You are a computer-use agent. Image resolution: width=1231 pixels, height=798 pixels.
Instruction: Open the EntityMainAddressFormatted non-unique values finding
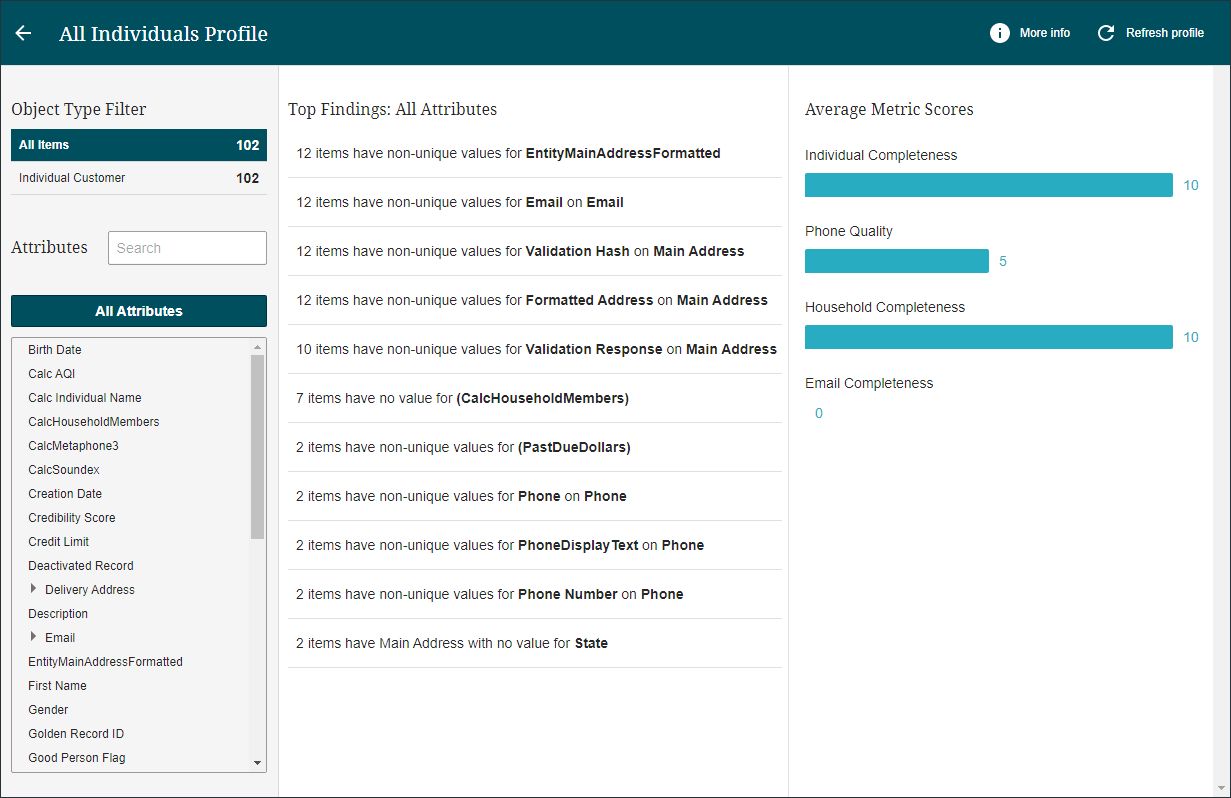tap(508, 153)
